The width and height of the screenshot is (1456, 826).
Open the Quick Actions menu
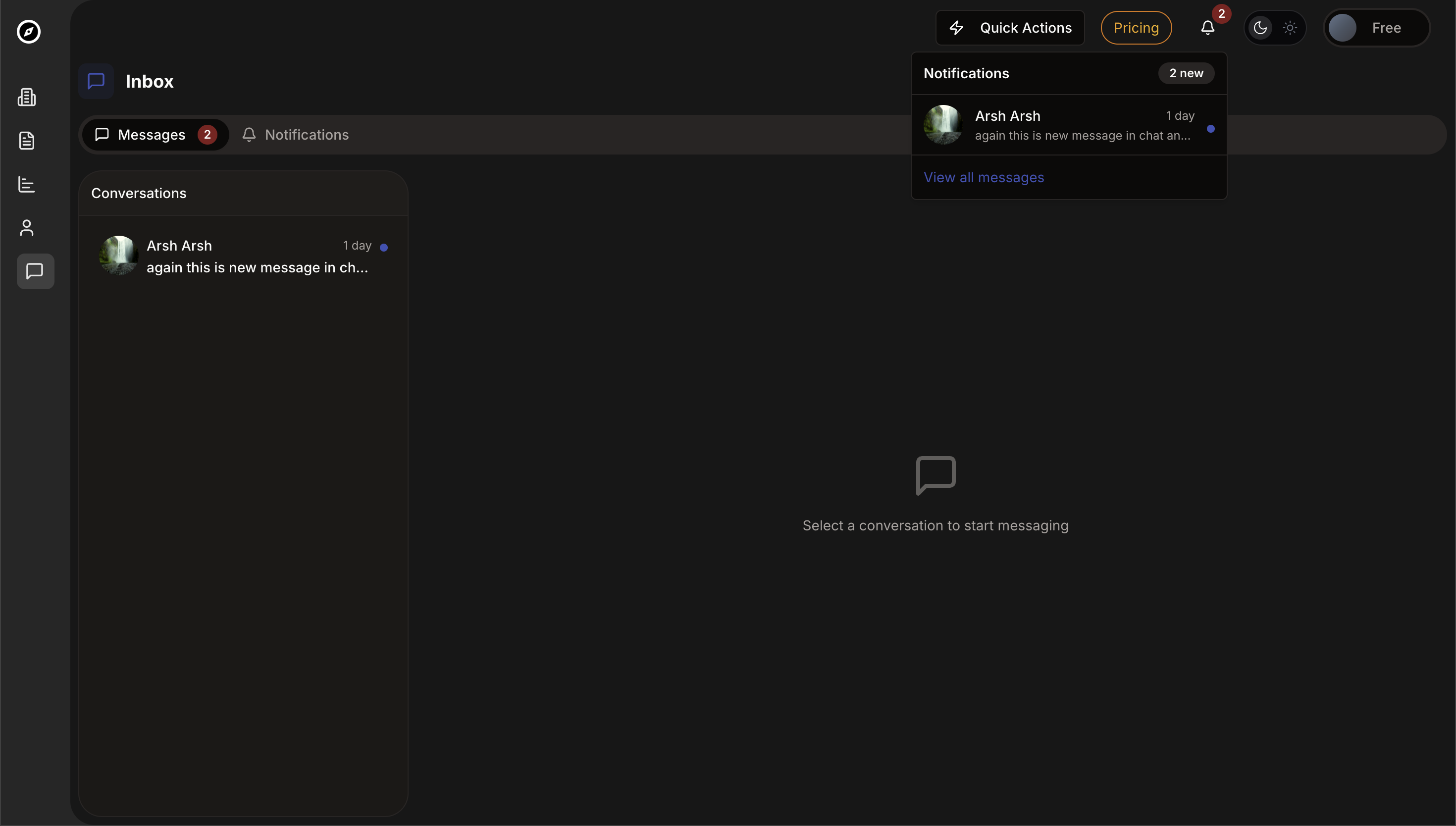pyautogui.click(x=1010, y=28)
